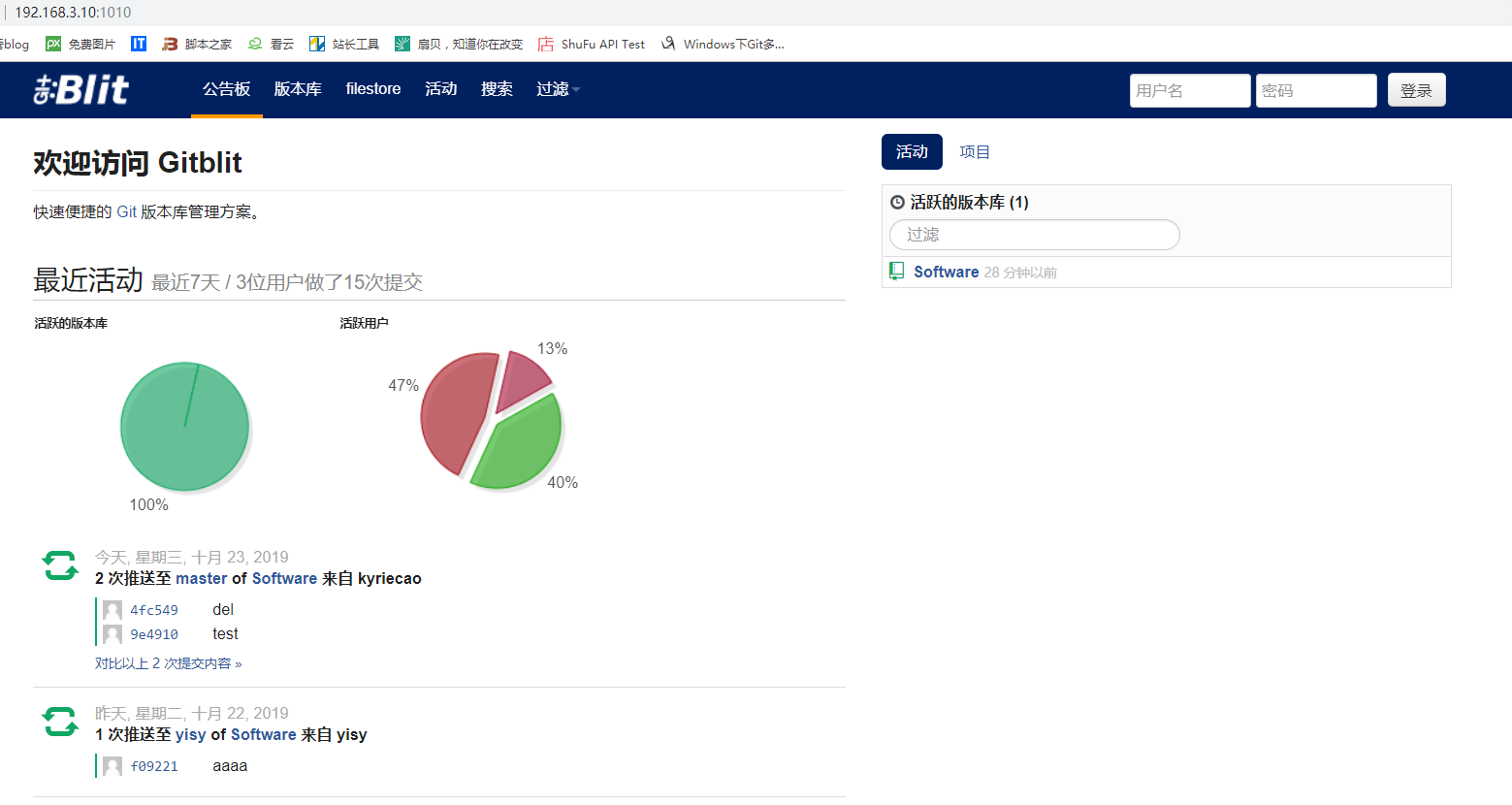The width and height of the screenshot is (1512, 805).
Task: Click the green book icon beside Software
Action: click(897, 272)
